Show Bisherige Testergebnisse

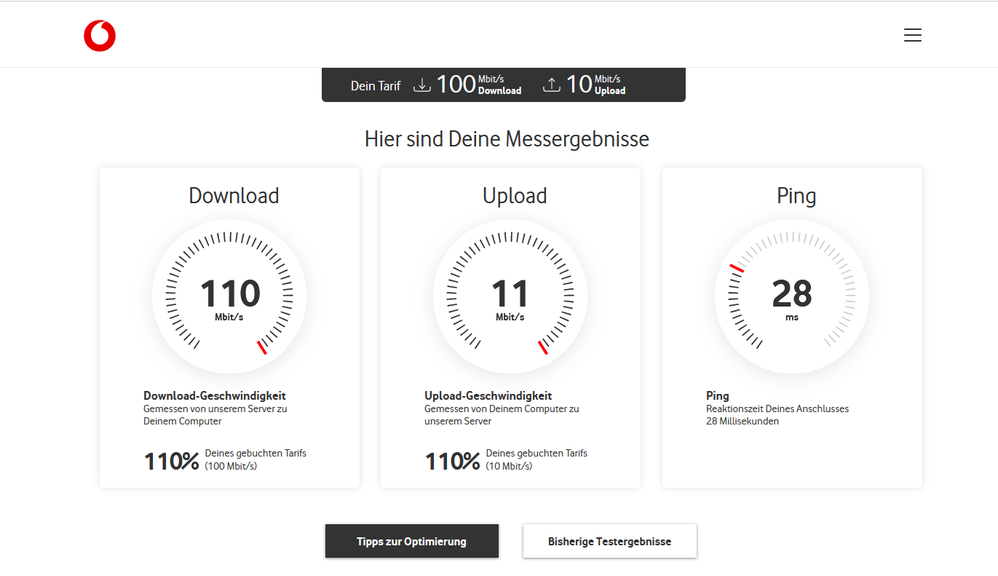point(609,540)
